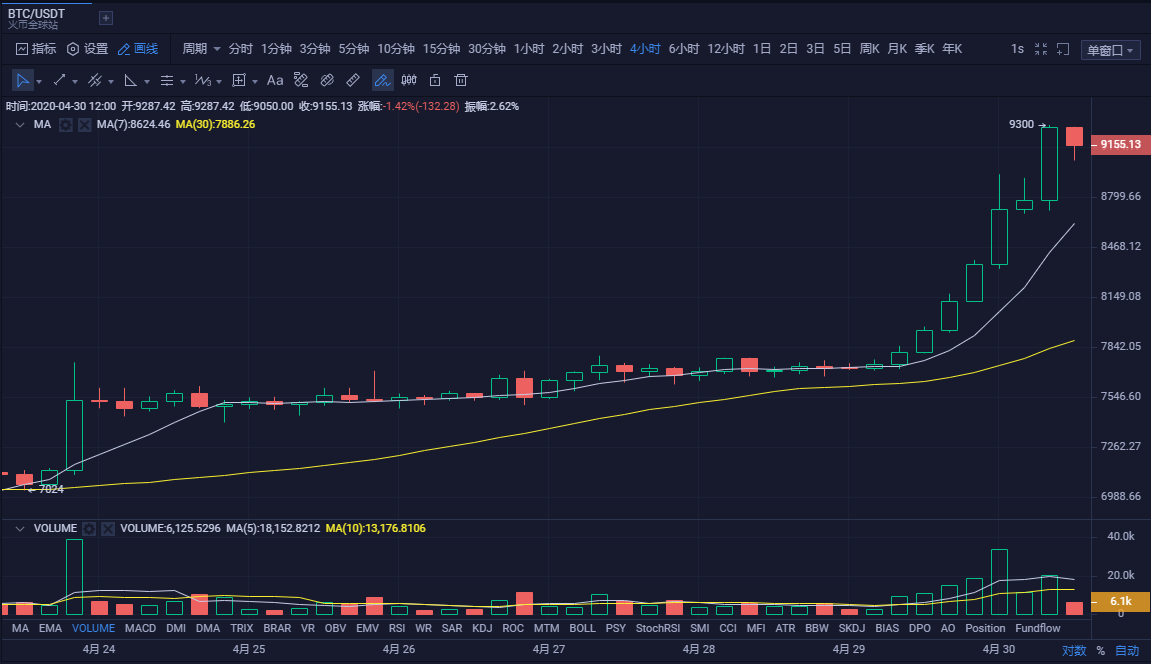The image size is (1151, 664).
Task: Click the 设置 settings button
Action: (x=87, y=48)
